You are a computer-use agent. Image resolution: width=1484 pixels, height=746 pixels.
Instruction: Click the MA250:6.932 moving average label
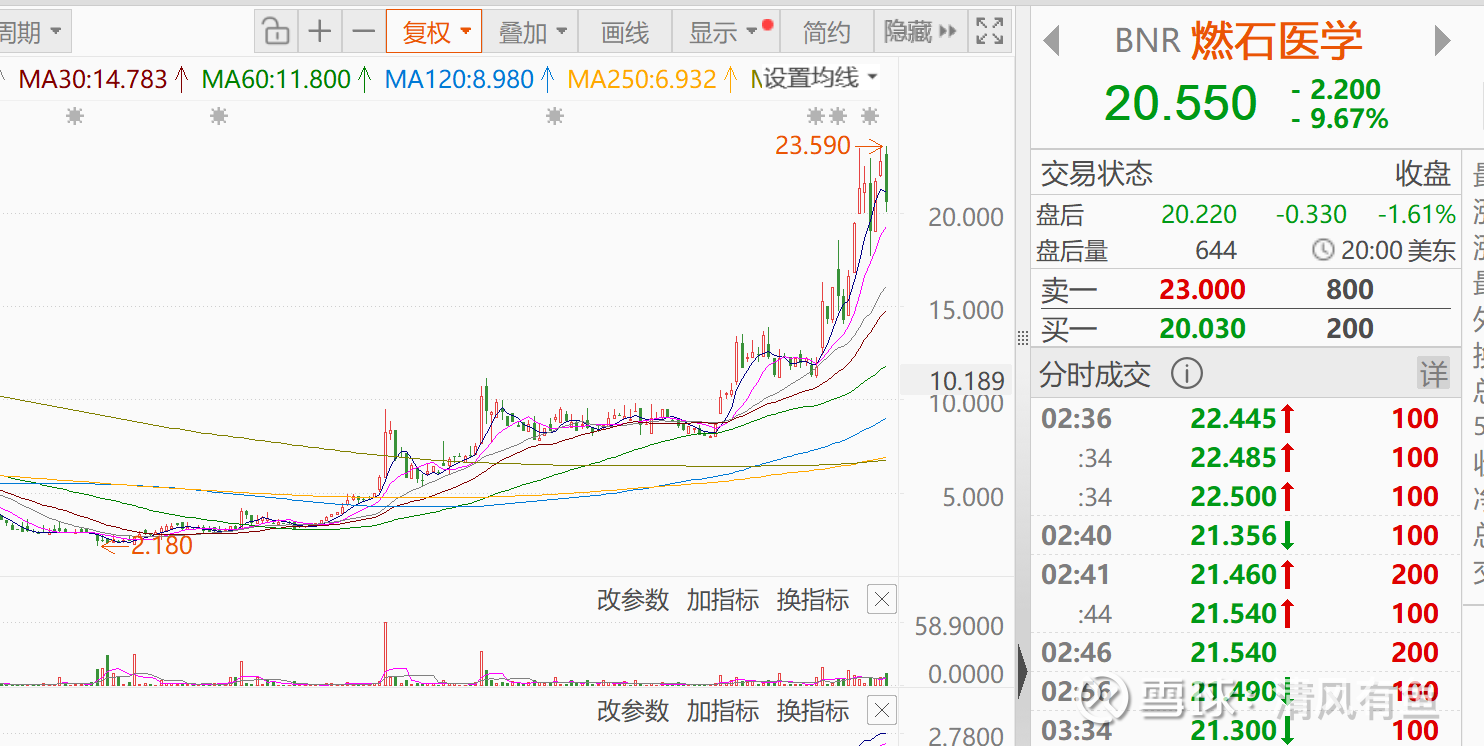pyautogui.click(x=642, y=79)
